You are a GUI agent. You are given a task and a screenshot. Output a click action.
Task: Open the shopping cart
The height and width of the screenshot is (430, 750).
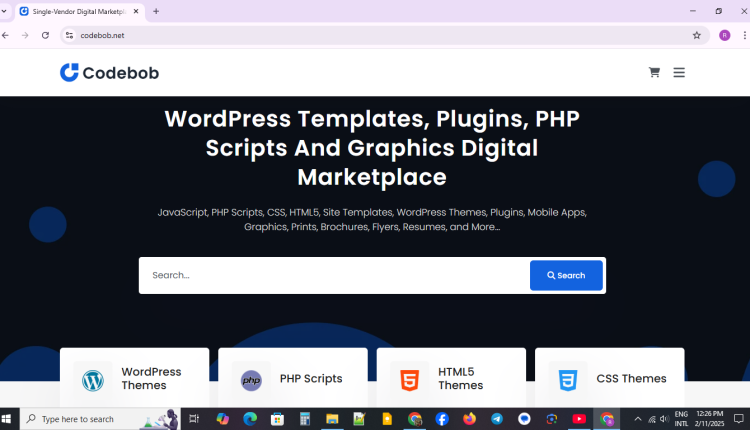(654, 72)
